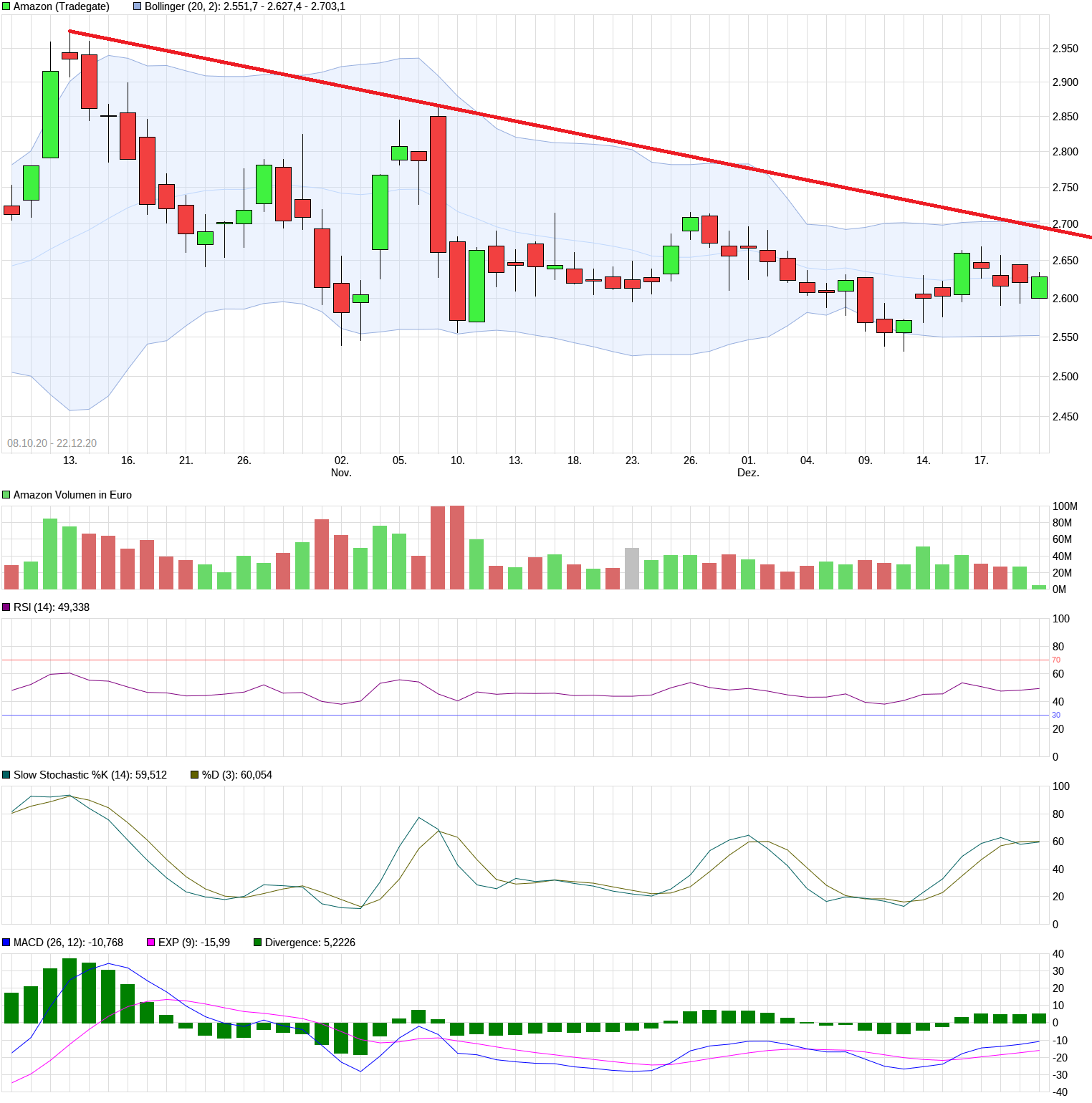The image size is (1092, 1103).
Task: Click the 2.450 price axis label
Action: [x=1065, y=417]
